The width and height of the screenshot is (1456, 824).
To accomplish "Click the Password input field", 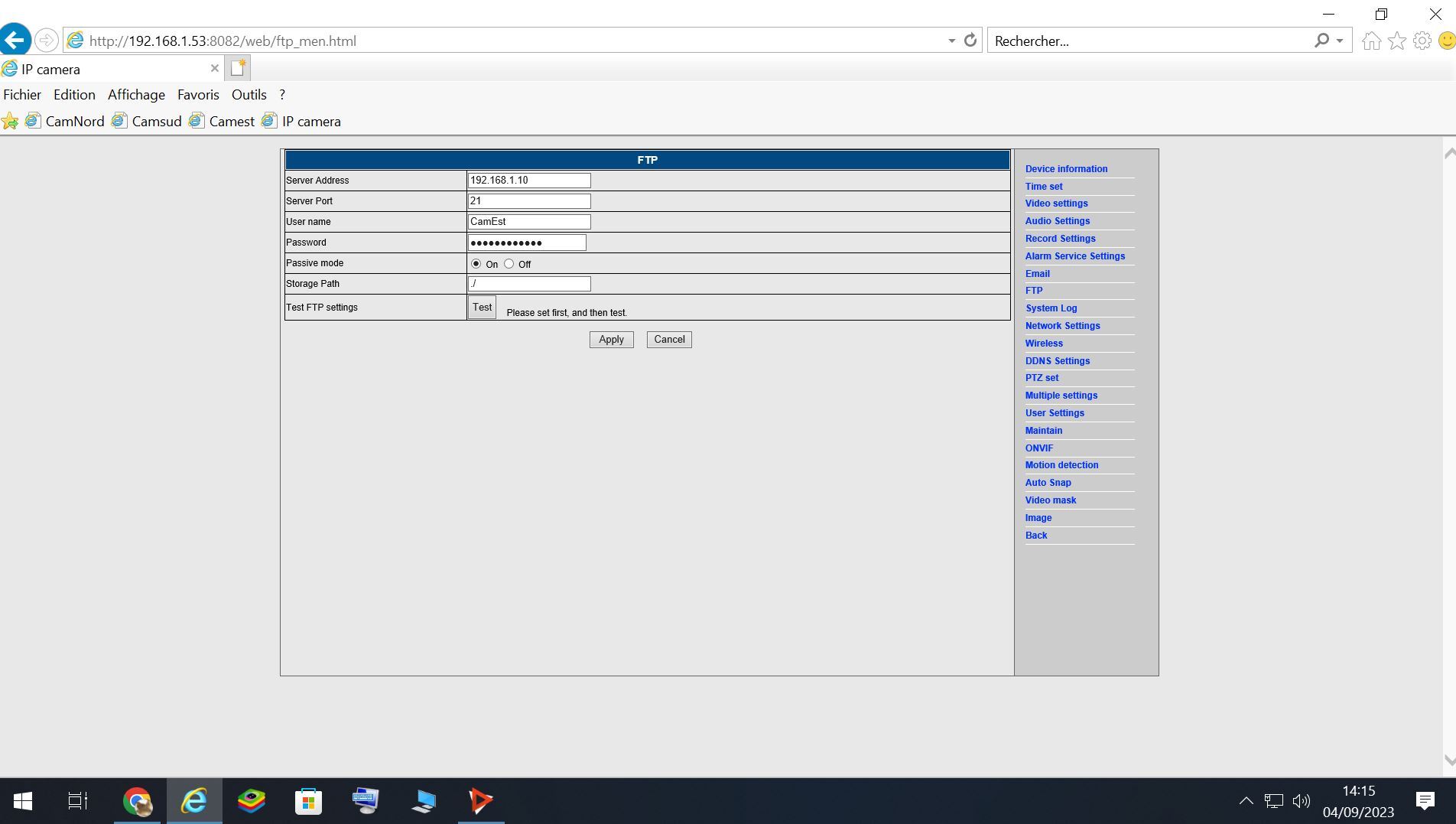I will 527,243.
